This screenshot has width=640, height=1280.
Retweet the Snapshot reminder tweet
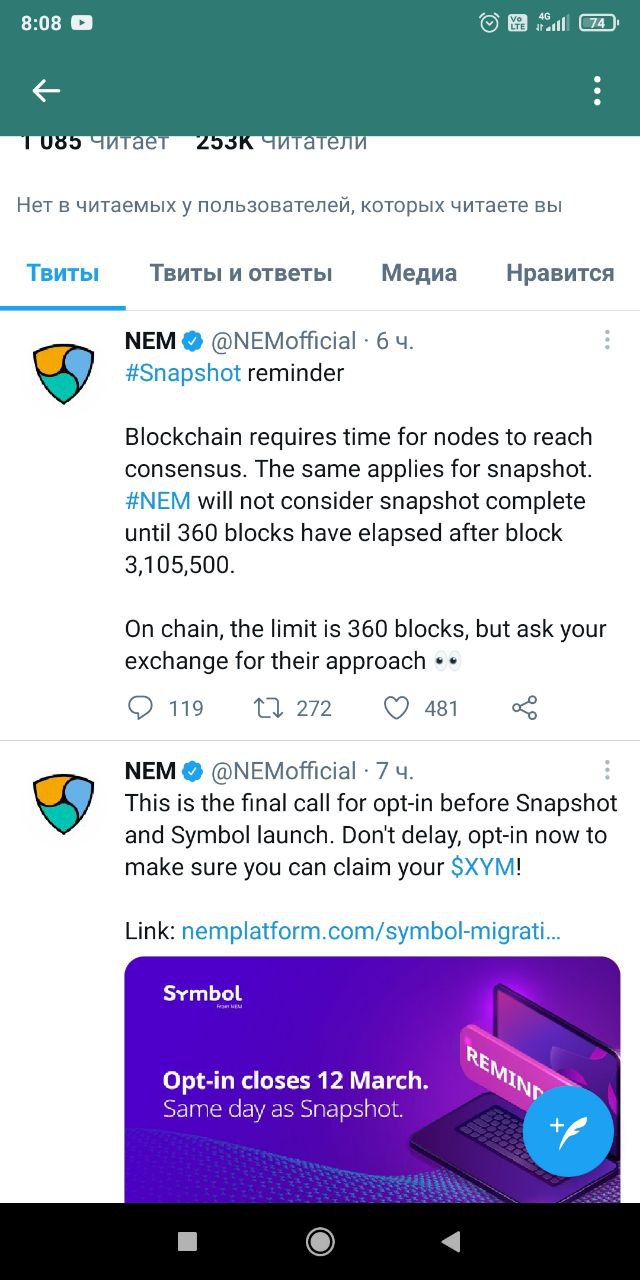(268, 708)
